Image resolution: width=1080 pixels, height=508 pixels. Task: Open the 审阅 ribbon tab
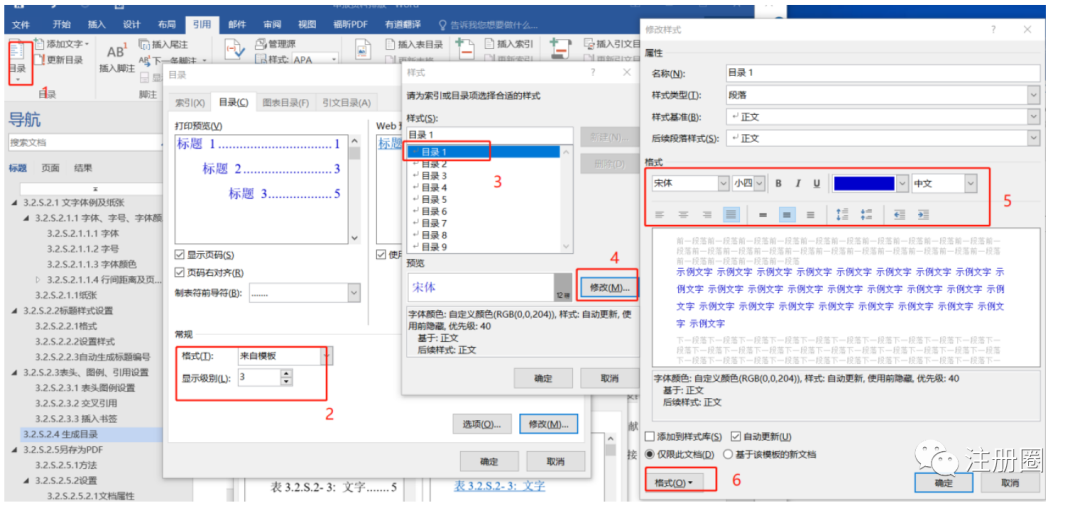[x=271, y=24]
